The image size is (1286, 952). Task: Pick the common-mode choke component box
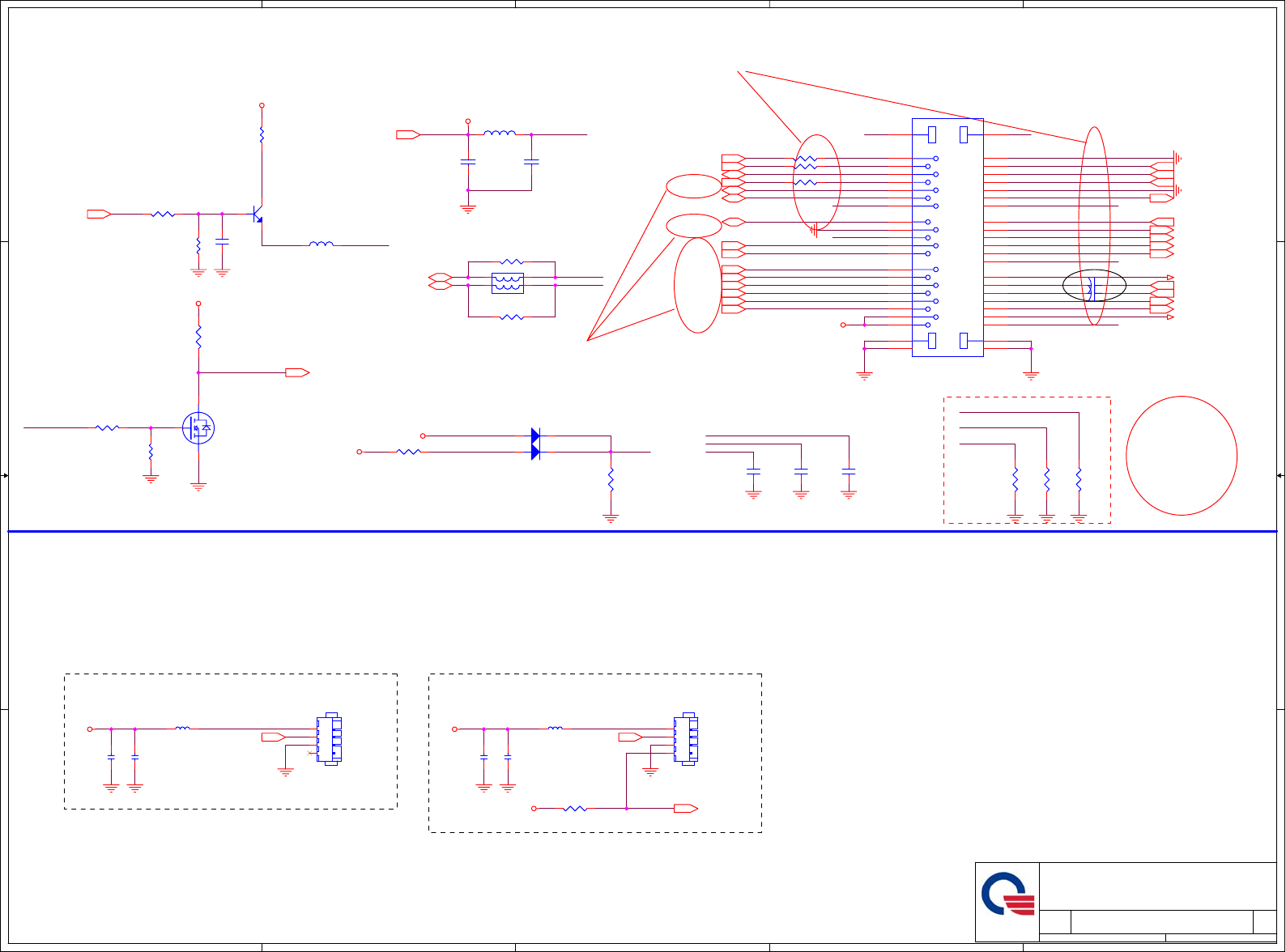tap(508, 283)
